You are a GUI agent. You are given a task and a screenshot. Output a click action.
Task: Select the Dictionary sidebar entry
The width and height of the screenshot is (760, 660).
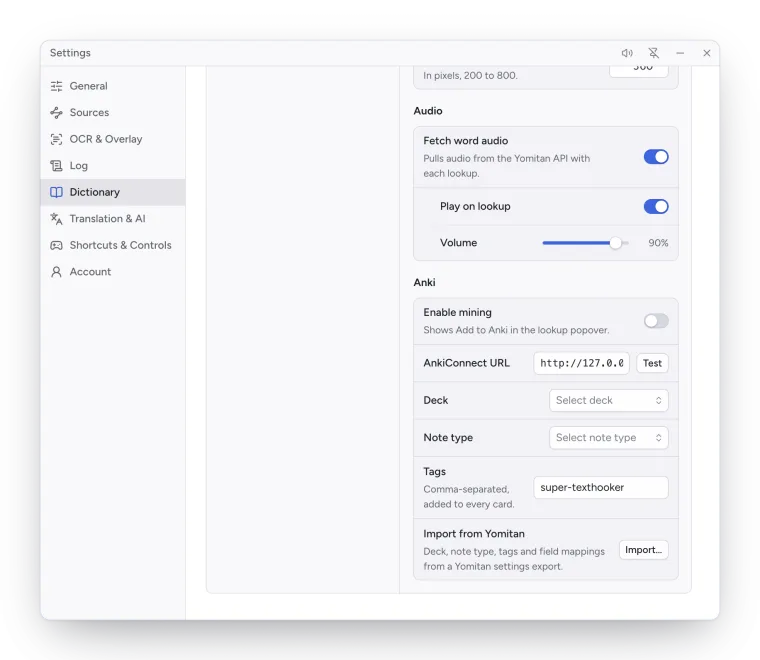coord(113,192)
